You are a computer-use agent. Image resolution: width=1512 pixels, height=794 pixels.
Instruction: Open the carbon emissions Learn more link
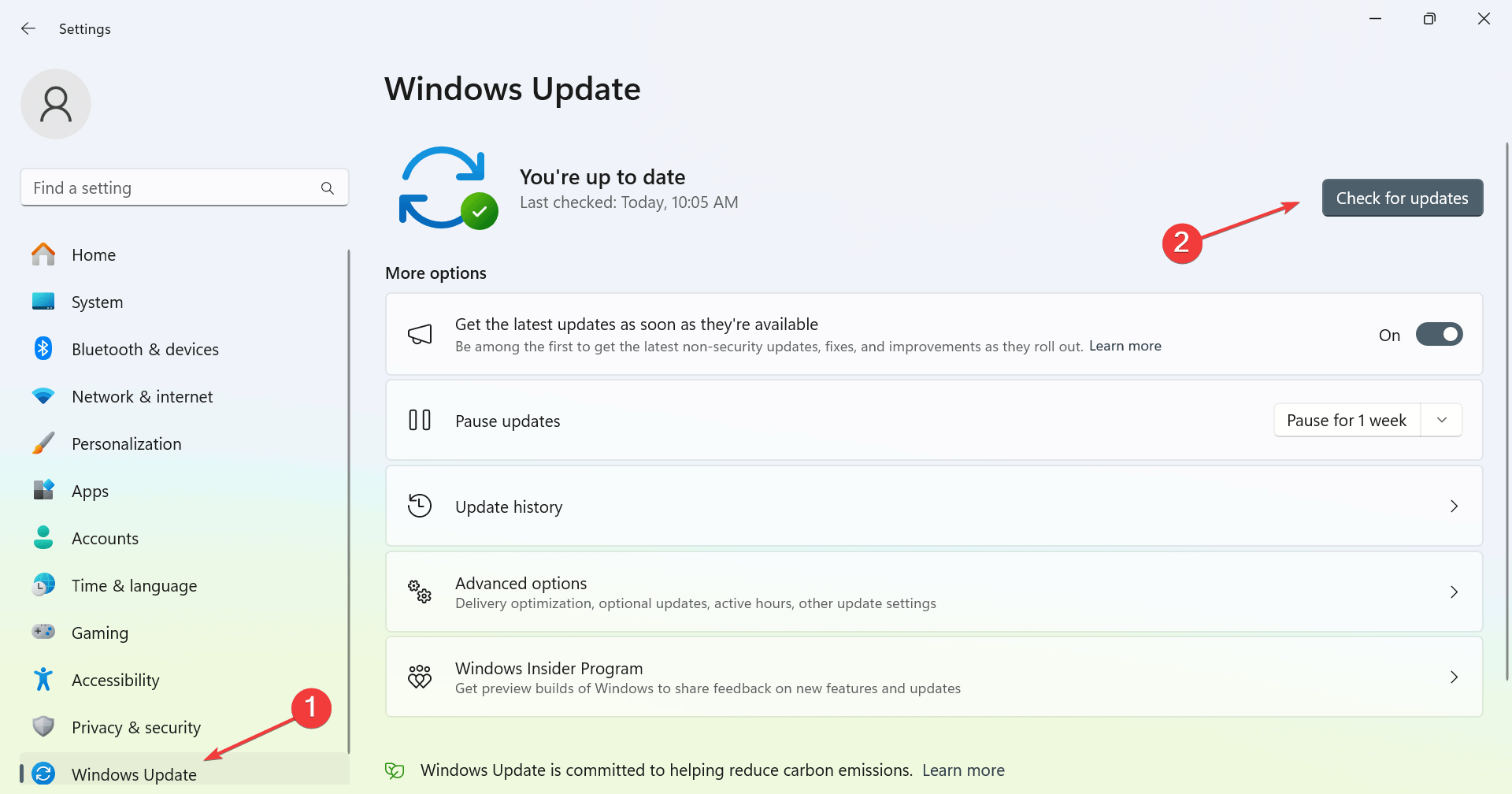[x=962, y=770]
